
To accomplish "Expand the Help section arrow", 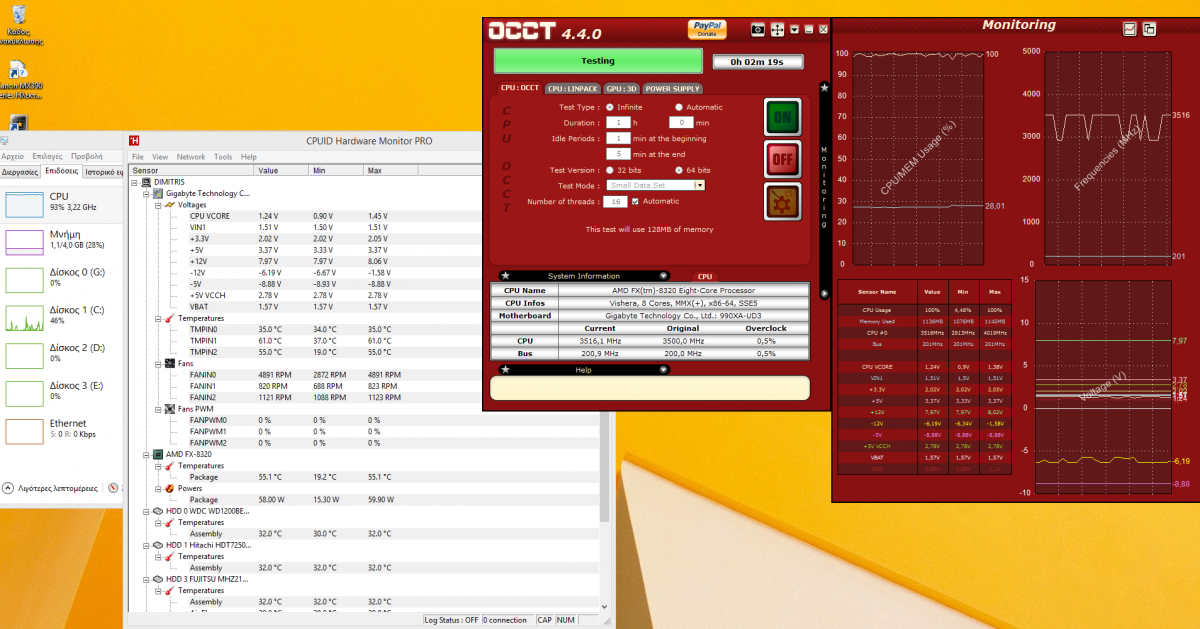I will pyautogui.click(x=663, y=369).
